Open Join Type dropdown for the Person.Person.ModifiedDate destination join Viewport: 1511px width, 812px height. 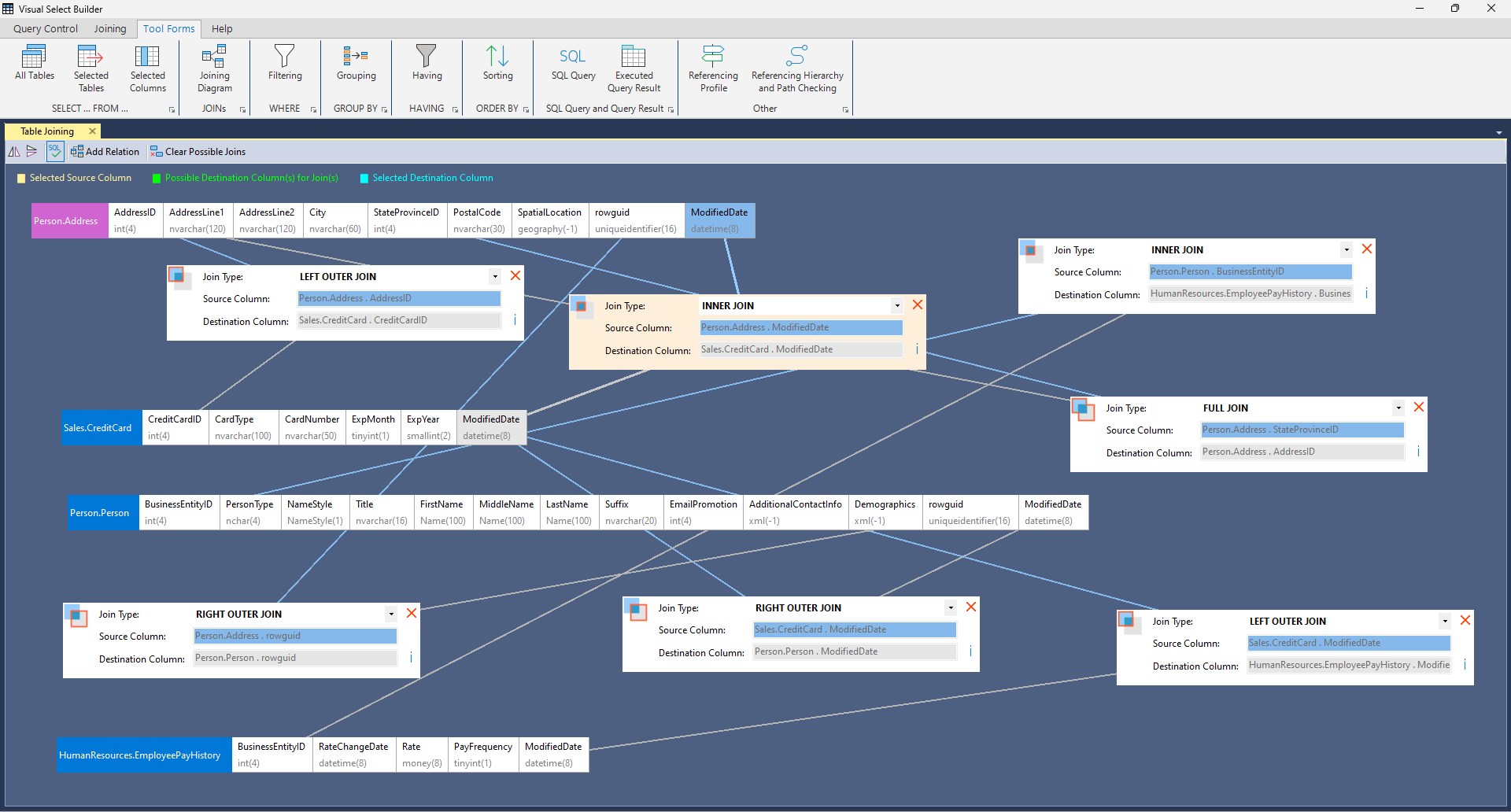951,608
